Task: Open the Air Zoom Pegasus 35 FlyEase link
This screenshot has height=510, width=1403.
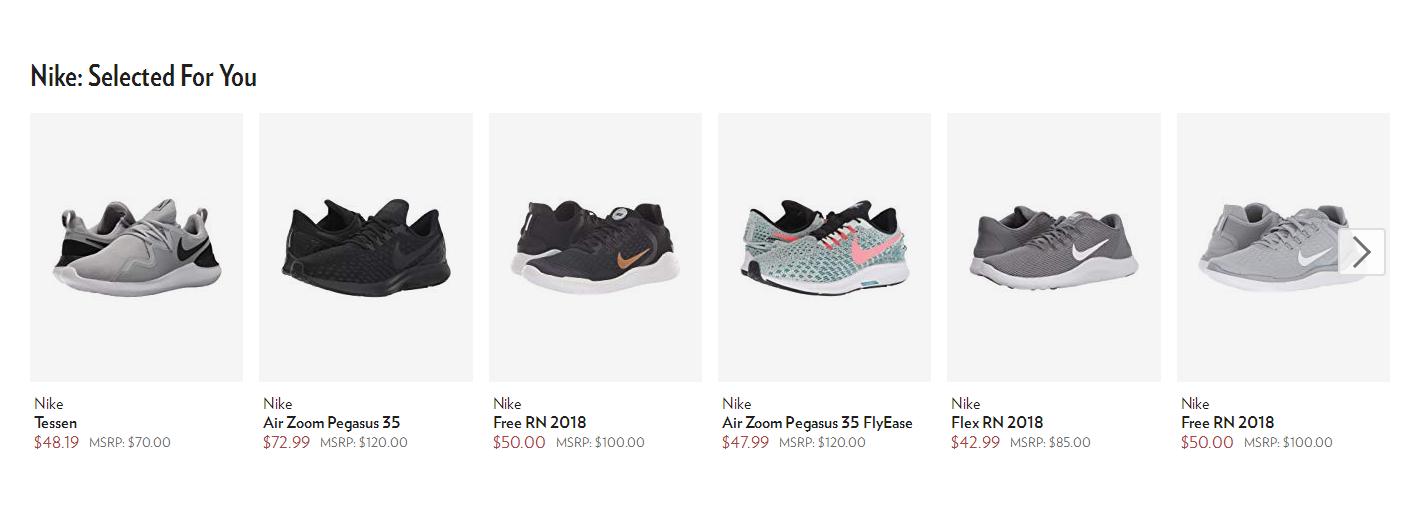Action: (817, 423)
